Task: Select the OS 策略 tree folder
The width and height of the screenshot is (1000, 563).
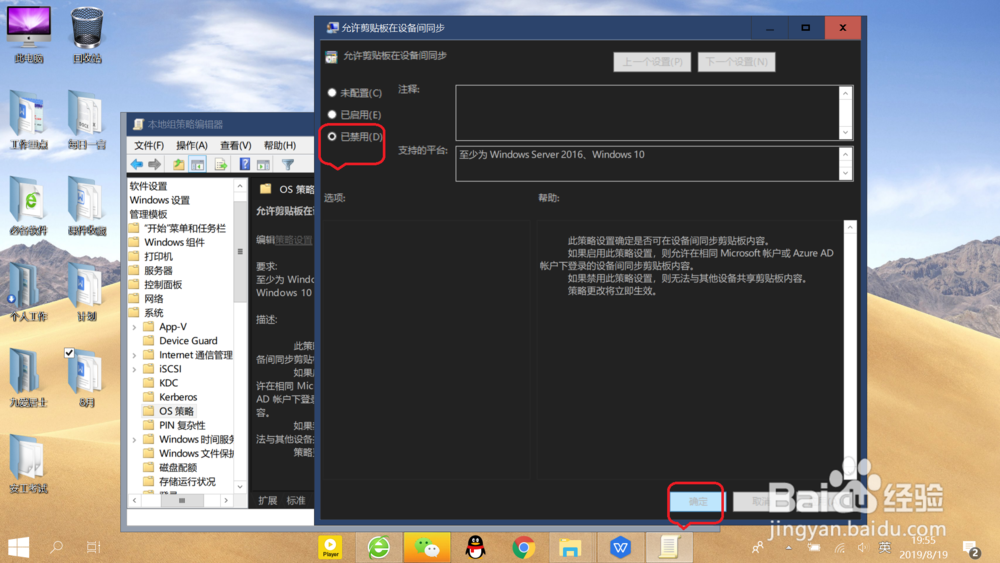Action: point(169,411)
